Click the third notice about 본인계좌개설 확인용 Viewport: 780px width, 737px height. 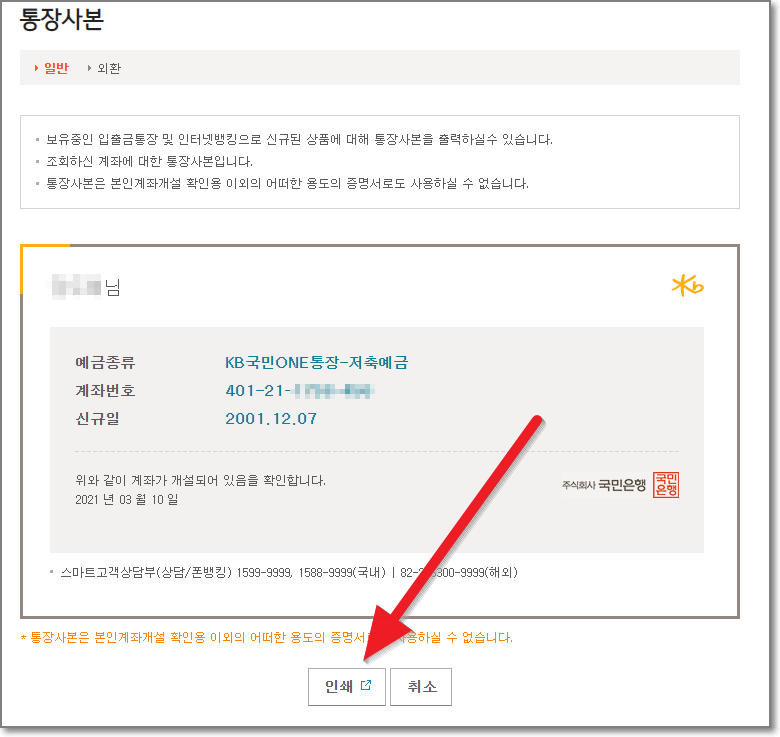point(287,184)
